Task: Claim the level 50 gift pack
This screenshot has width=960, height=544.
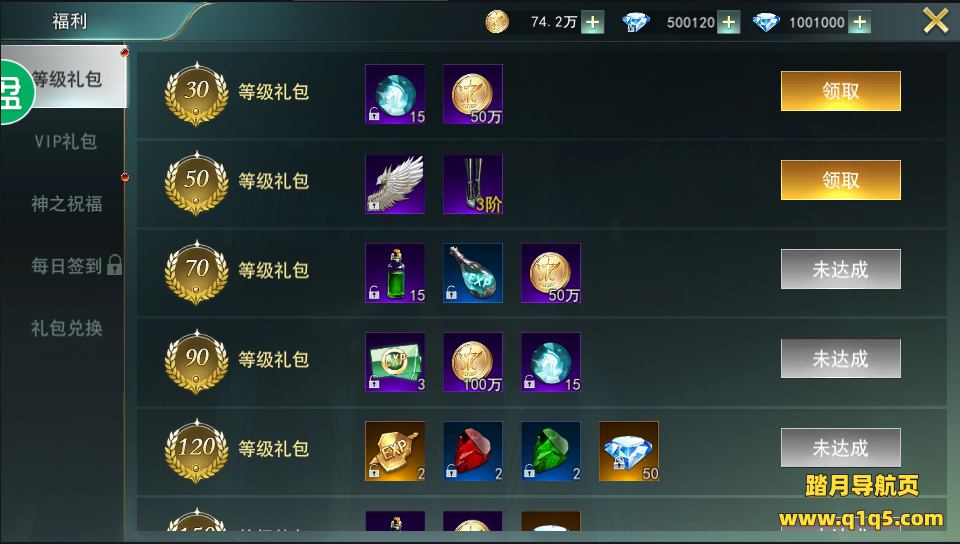Action: pyautogui.click(x=840, y=180)
